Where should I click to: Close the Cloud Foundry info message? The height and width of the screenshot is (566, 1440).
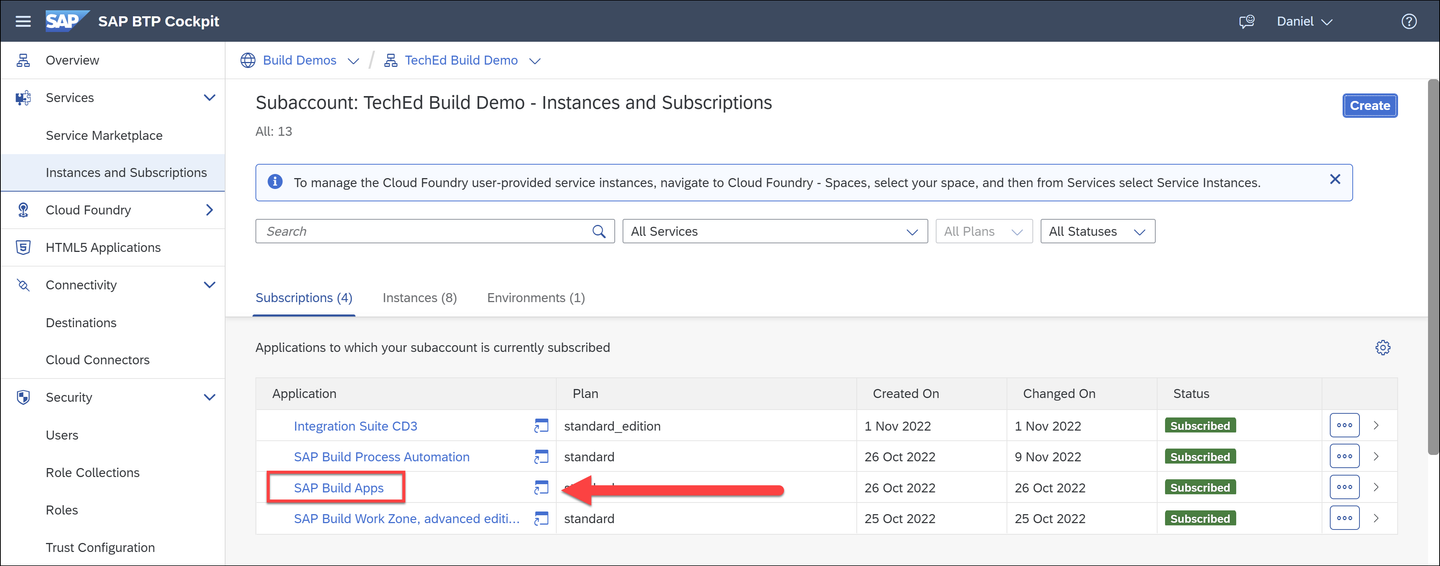point(1335,179)
